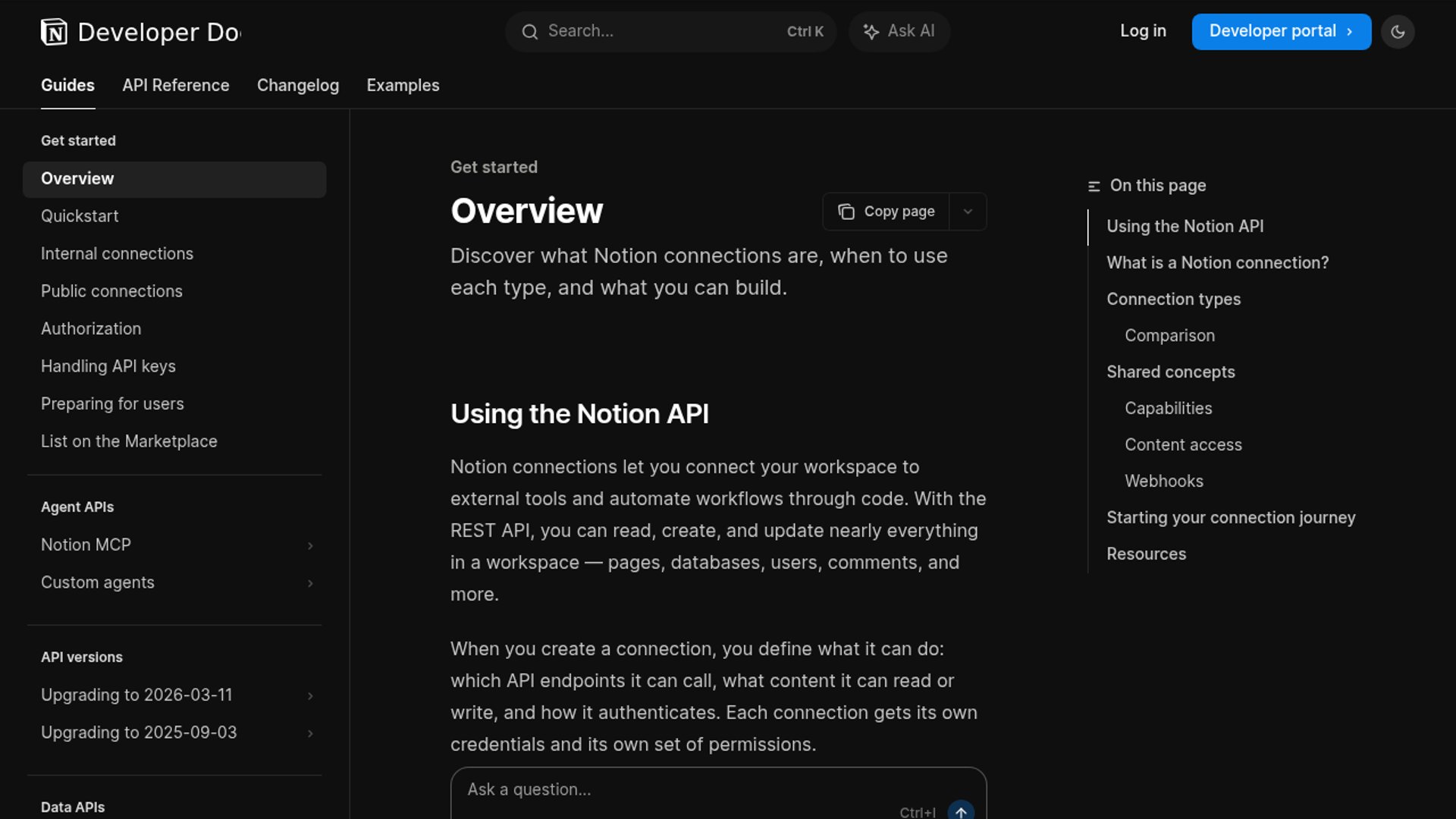This screenshot has height=819, width=1456.
Task: Open the Examples tab
Action: (403, 86)
